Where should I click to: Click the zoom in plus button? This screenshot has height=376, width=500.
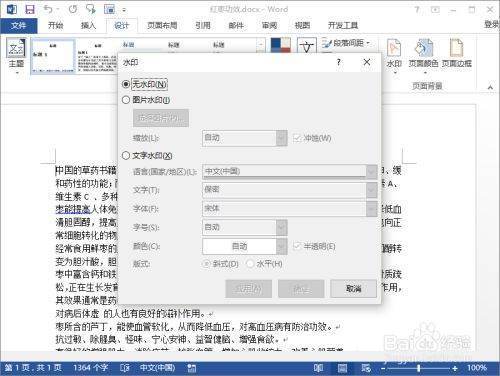pos(455,368)
